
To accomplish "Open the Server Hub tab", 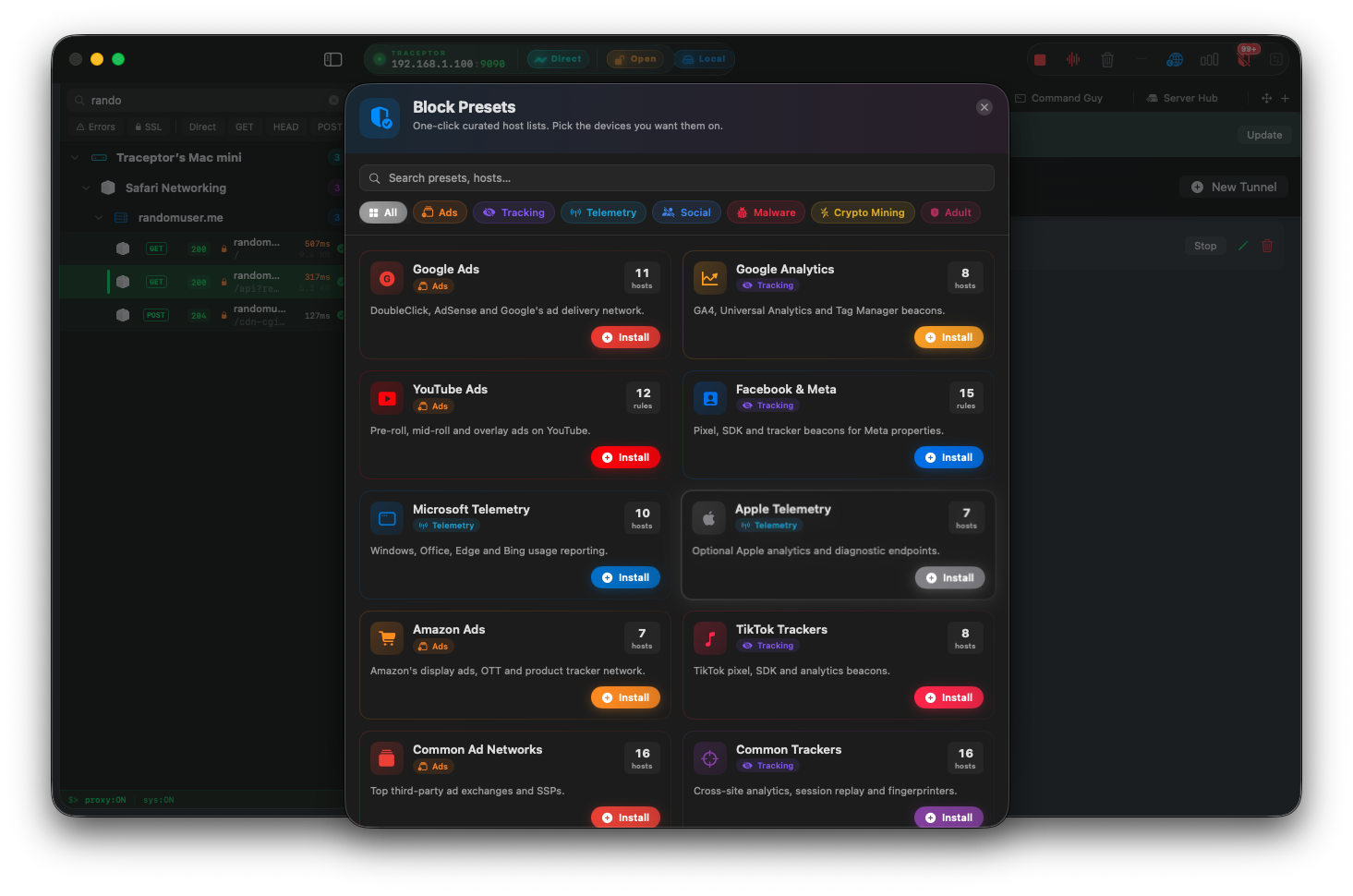I will (1182, 98).
